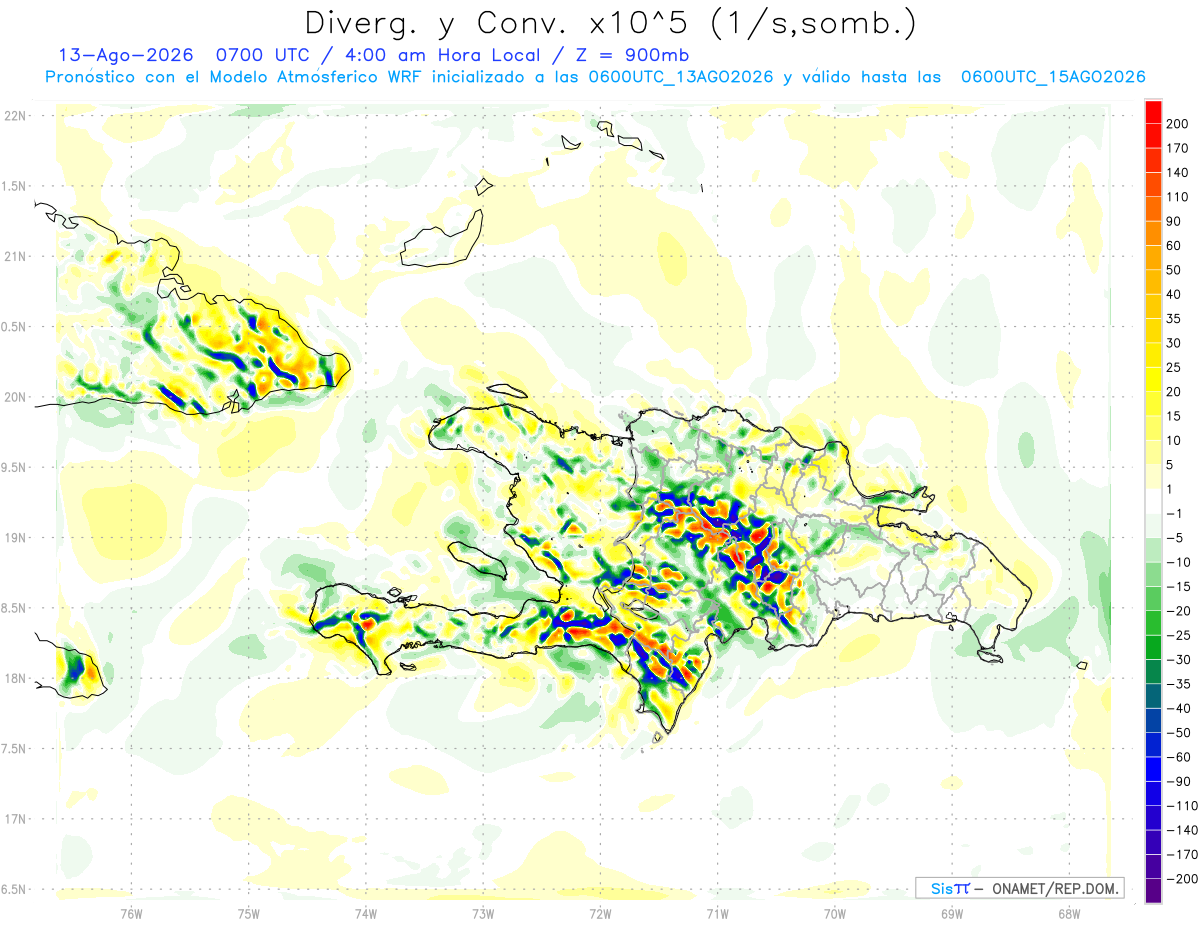Click the '18N' latitude label
Screen dimensions: 1200x927
tap(14, 678)
